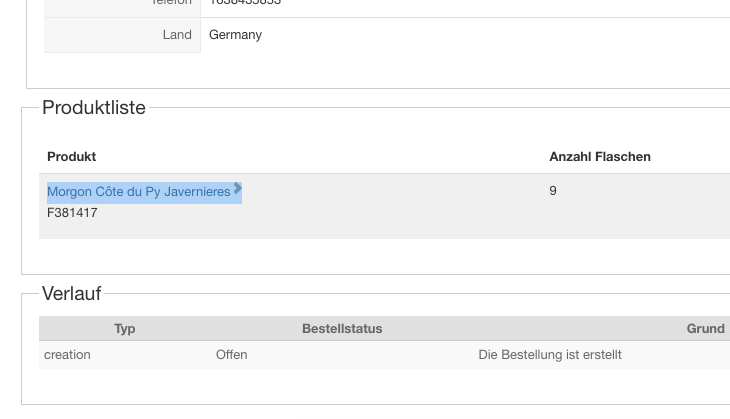Click the Bestellstatus column header
The image size is (730, 419).
pos(342,328)
